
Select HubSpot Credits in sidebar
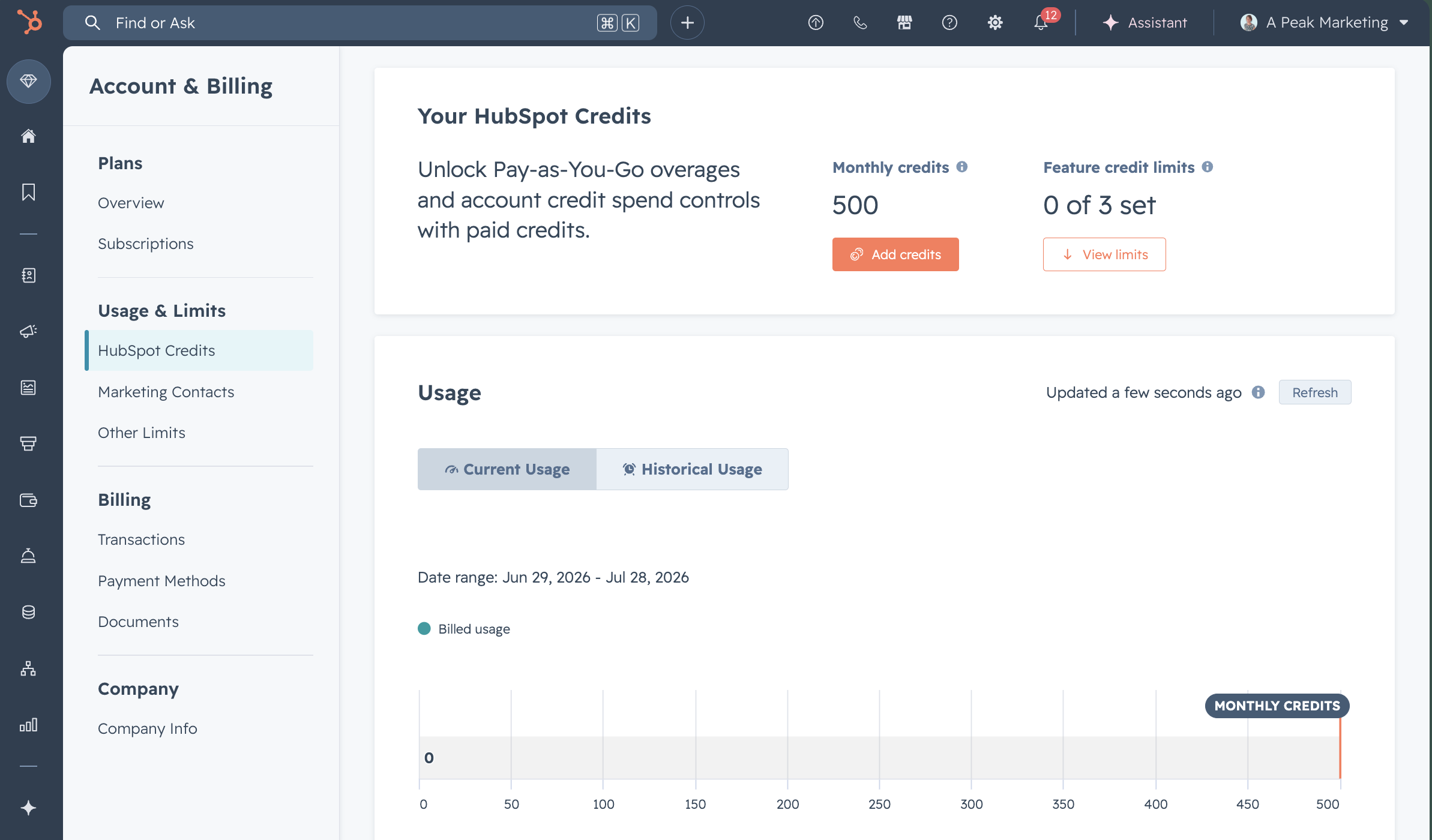[199, 350]
